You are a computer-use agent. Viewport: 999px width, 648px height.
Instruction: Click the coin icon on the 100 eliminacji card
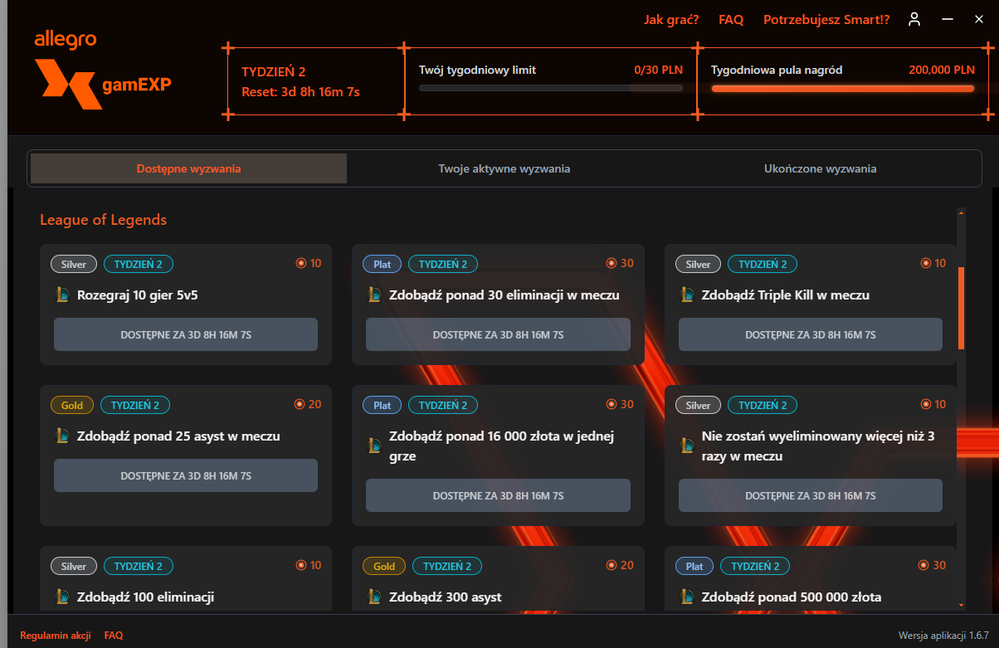tap(301, 565)
